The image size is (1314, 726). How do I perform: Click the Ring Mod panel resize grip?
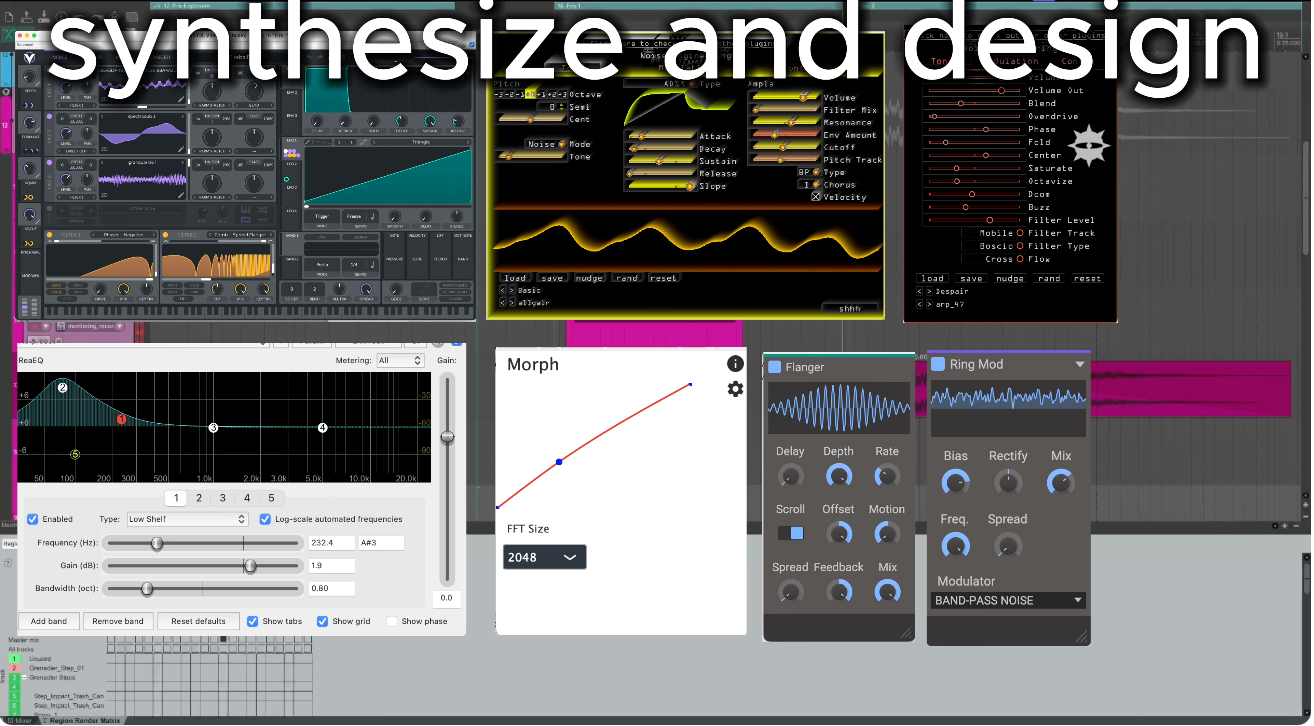(x=1081, y=636)
